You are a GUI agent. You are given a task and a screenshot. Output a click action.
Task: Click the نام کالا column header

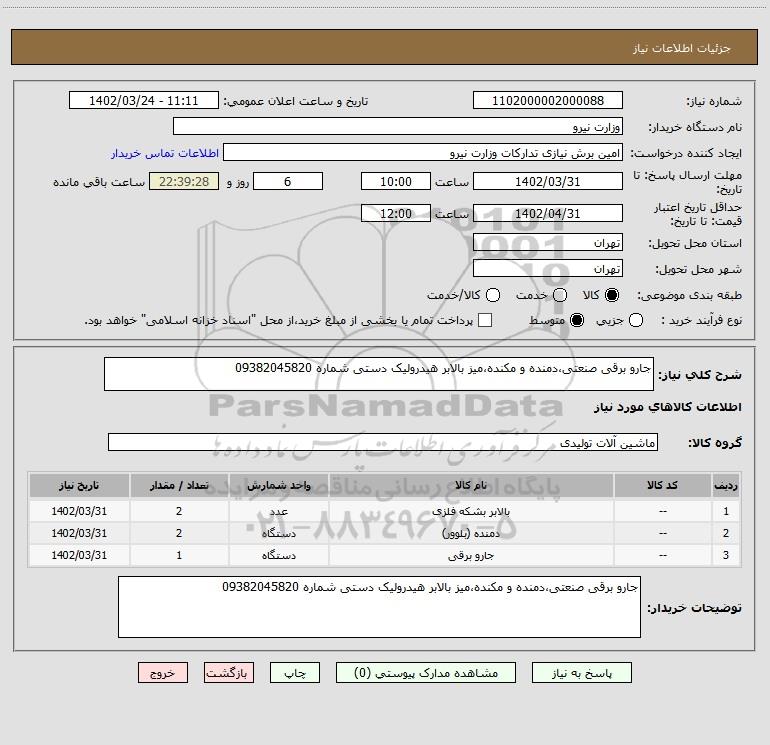pyautogui.click(x=471, y=485)
